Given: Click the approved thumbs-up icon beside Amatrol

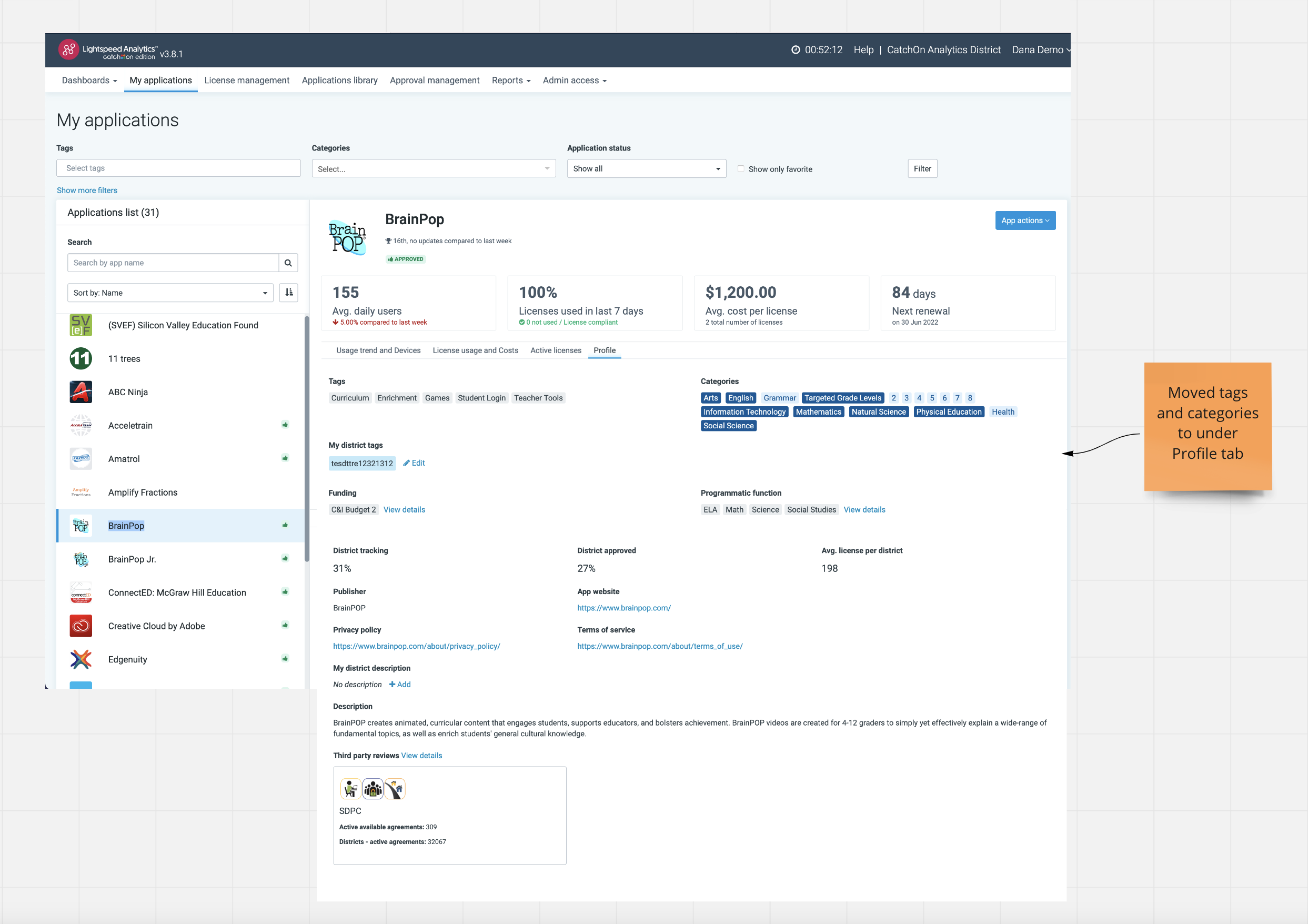Looking at the screenshot, I should [x=285, y=458].
